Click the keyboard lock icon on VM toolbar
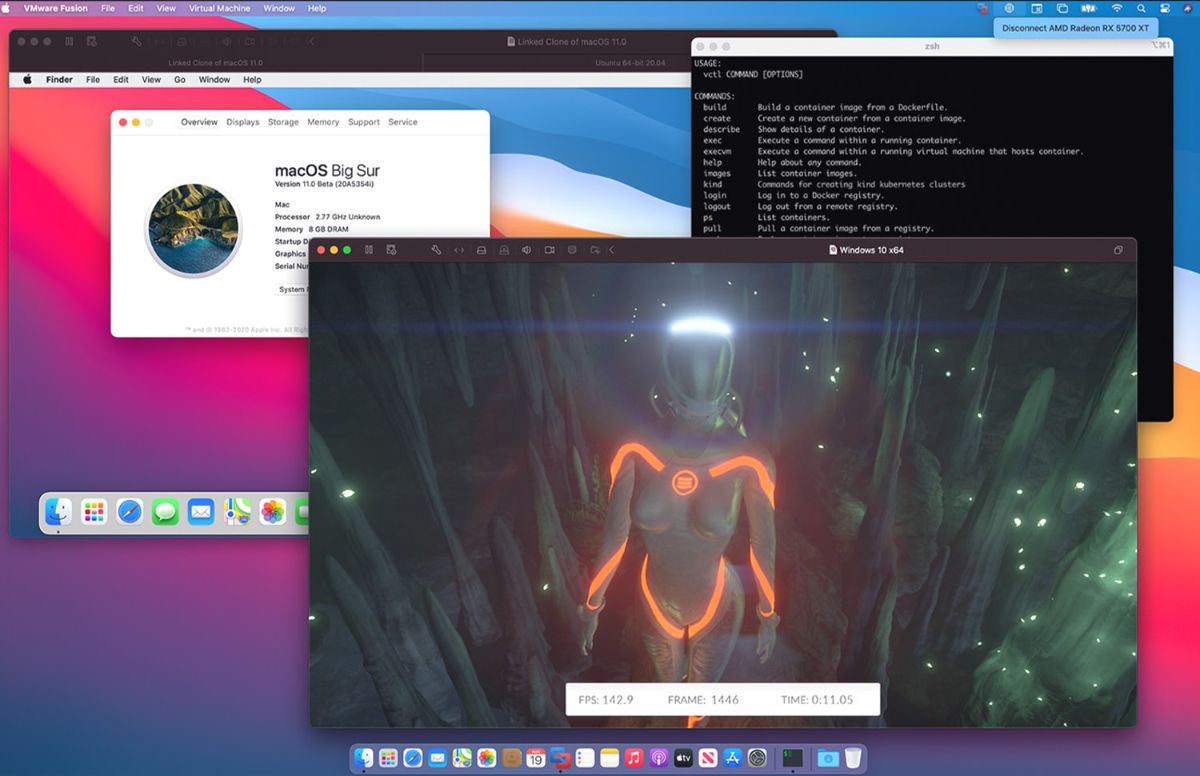1200x776 pixels. [503, 250]
